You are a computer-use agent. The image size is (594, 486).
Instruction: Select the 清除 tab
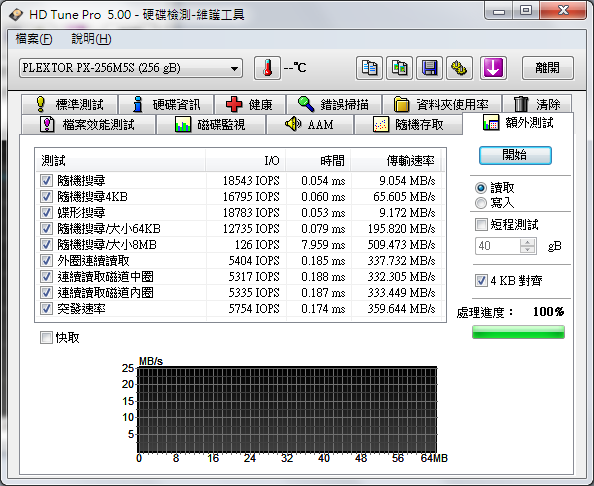tap(537, 104)
